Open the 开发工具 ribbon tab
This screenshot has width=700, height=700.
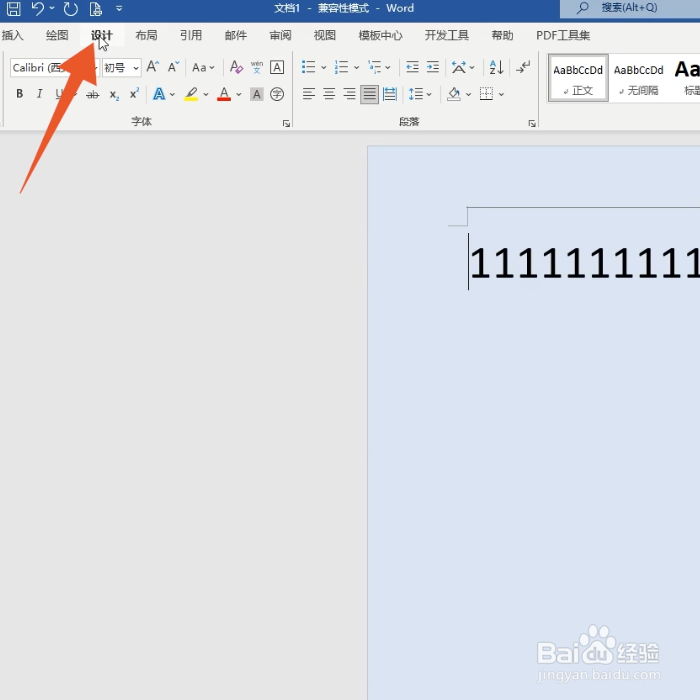coord(446,35)
